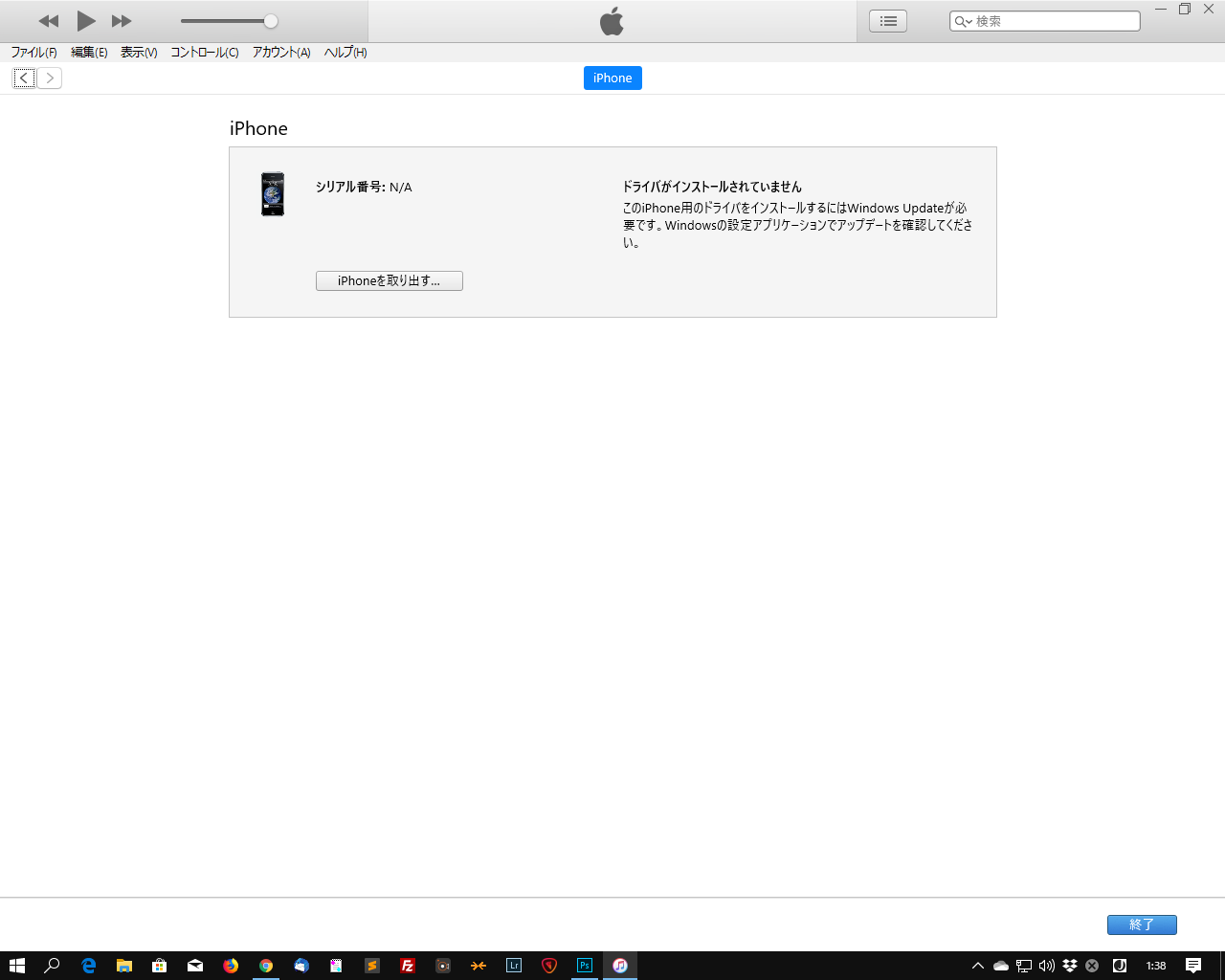Skip forward with the fast-forward button

coord(122,21)
